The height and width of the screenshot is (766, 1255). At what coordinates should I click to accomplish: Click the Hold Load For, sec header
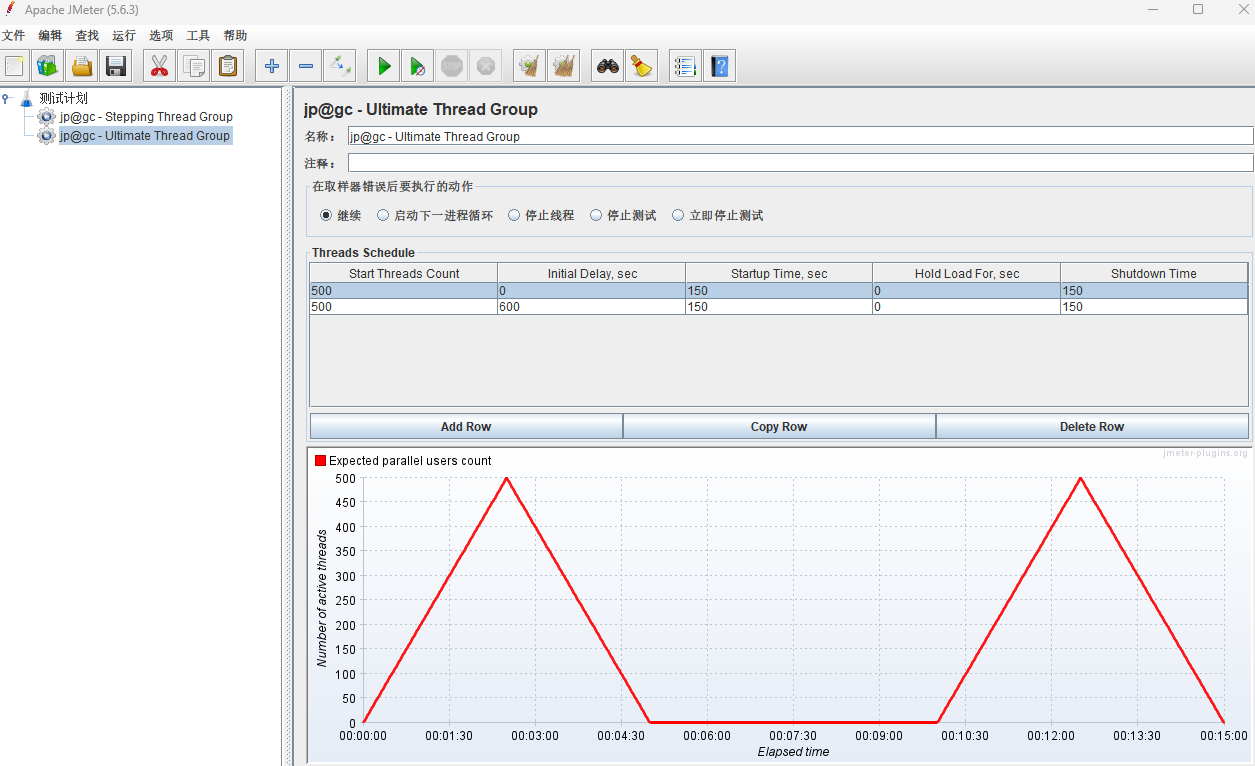[x=967, y=273]
